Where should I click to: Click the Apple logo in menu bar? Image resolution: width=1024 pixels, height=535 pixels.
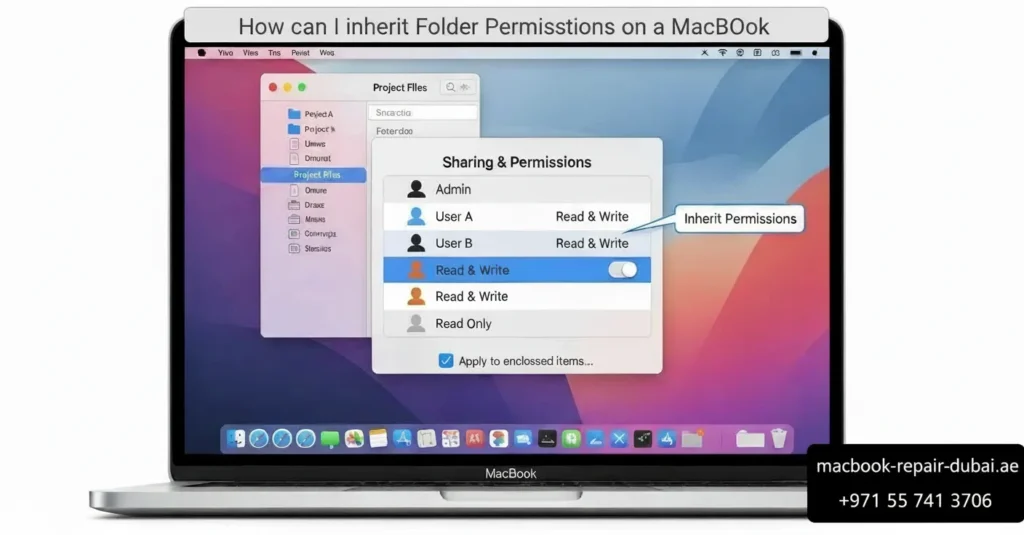click(x=201, y=52)
